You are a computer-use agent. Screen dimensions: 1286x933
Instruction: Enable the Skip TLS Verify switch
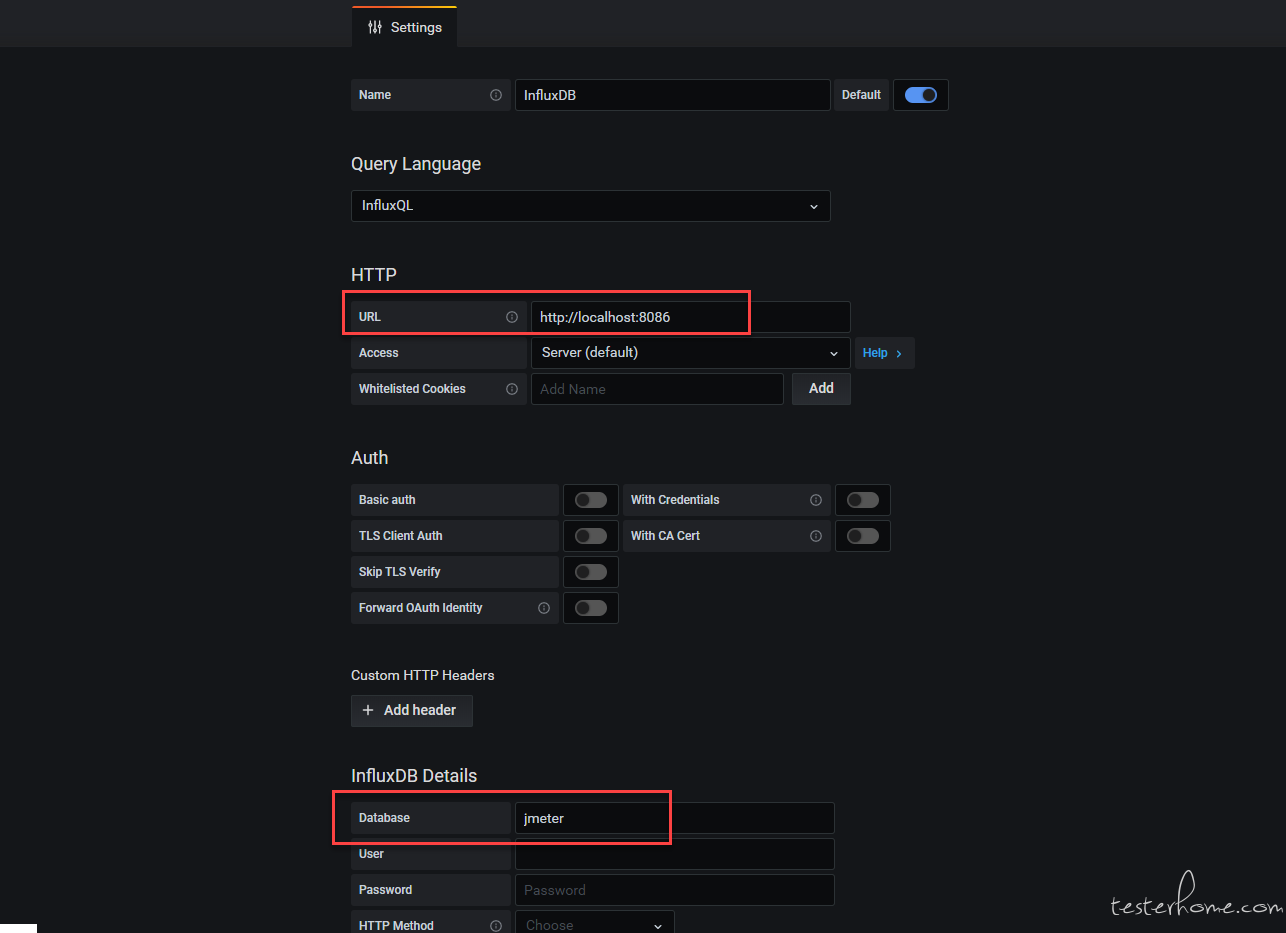(590, 572)
